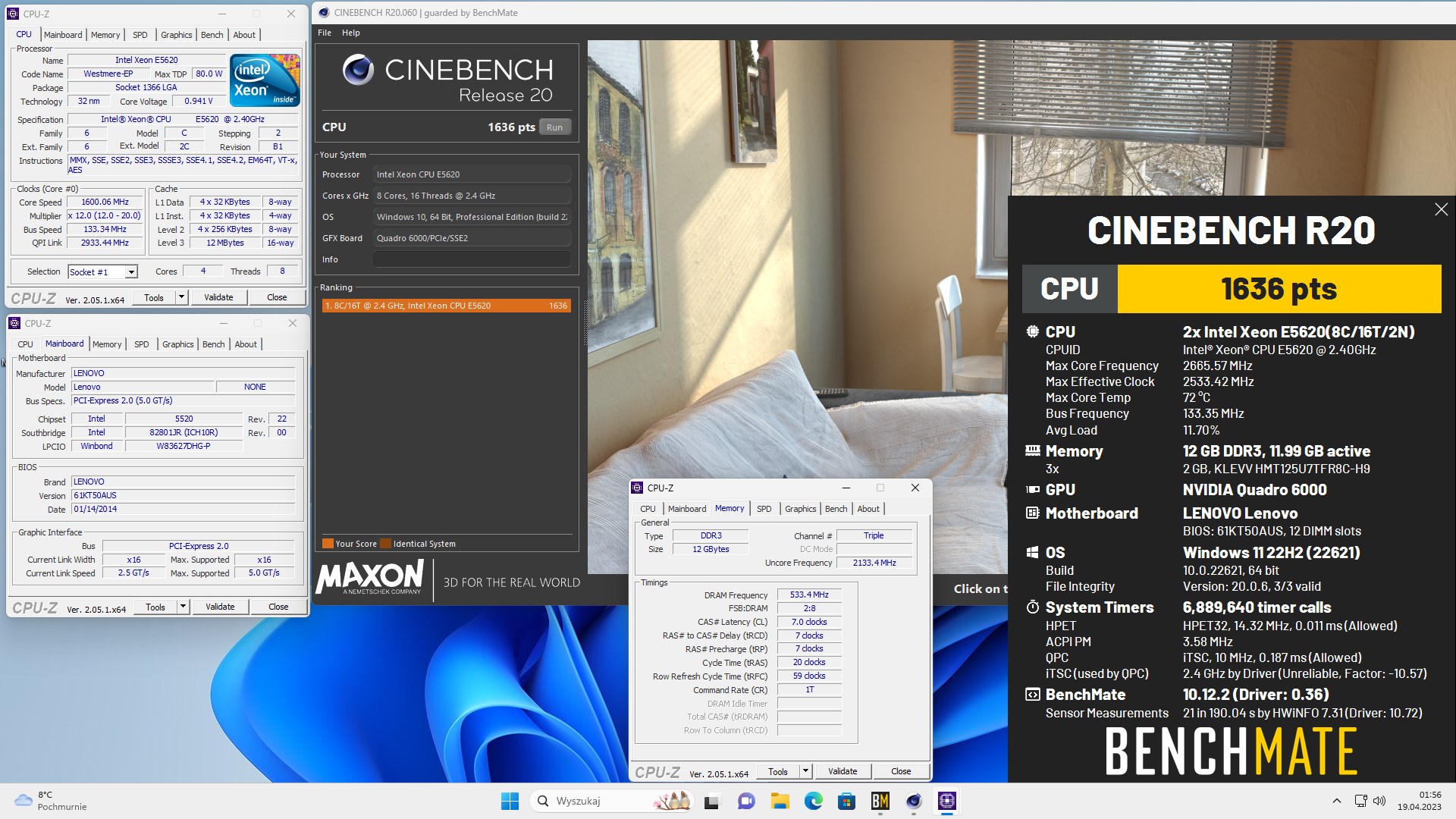This screenshot has width=1456, height=819.
Task: Open the Socket #1 selection dropdown
Action: tap(131, 272)
